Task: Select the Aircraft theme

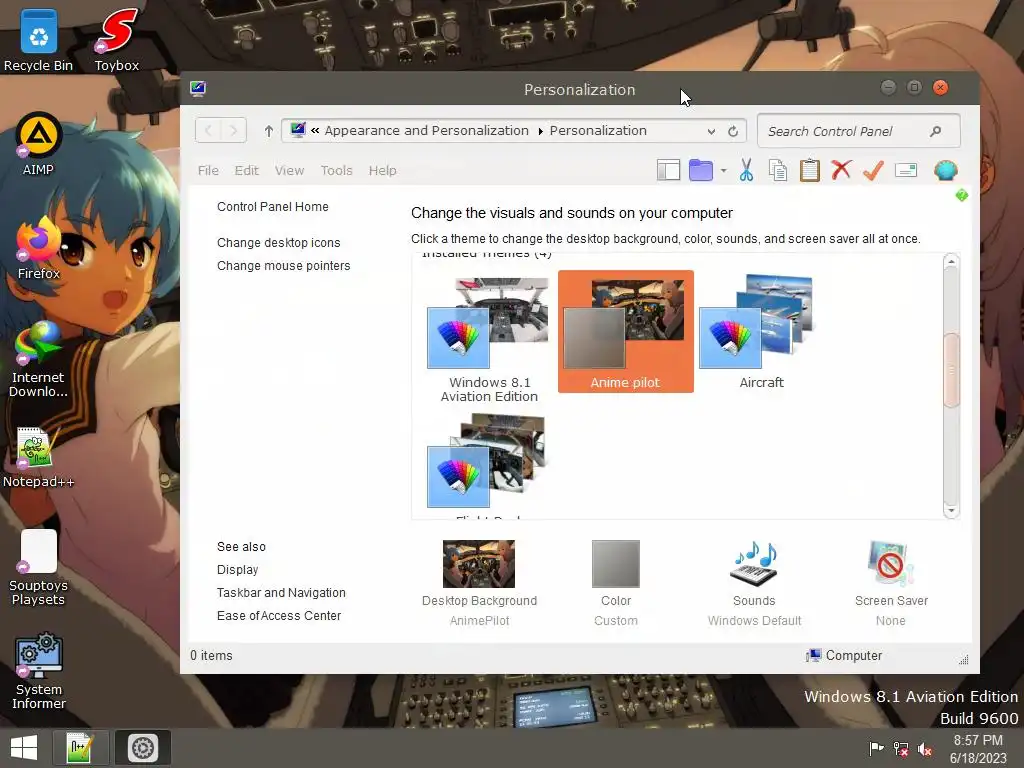Action: pyautogui.click(x=761, y=332)
